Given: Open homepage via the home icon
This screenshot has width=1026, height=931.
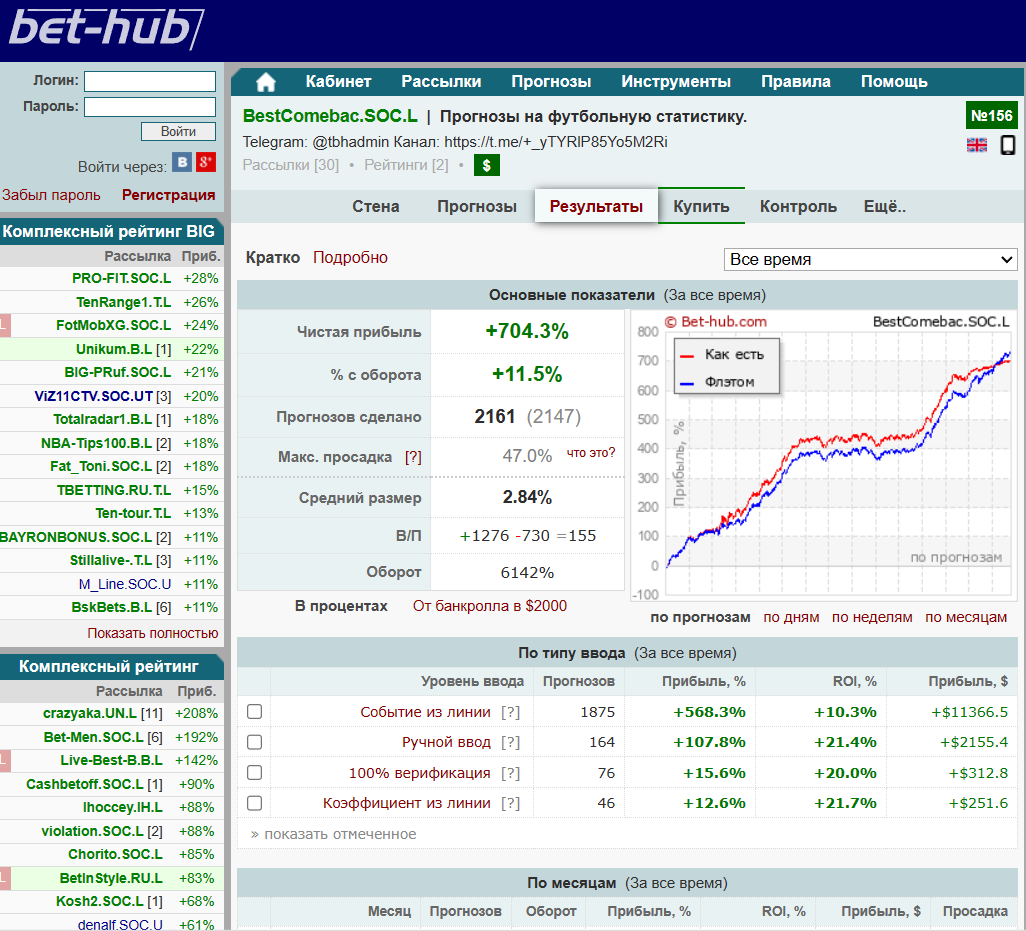Looking at the screenshot, I should [265, 81].
